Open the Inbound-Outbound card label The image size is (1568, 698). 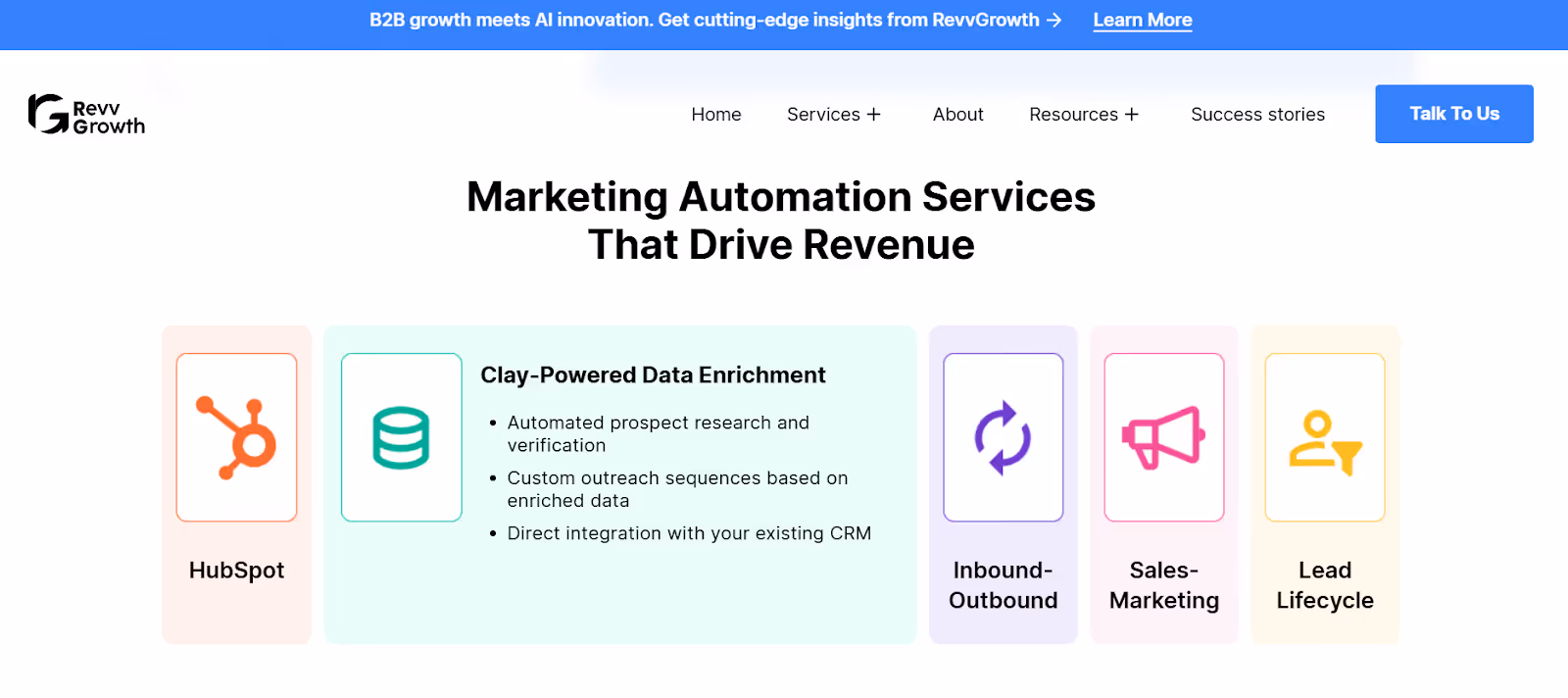1003,585
